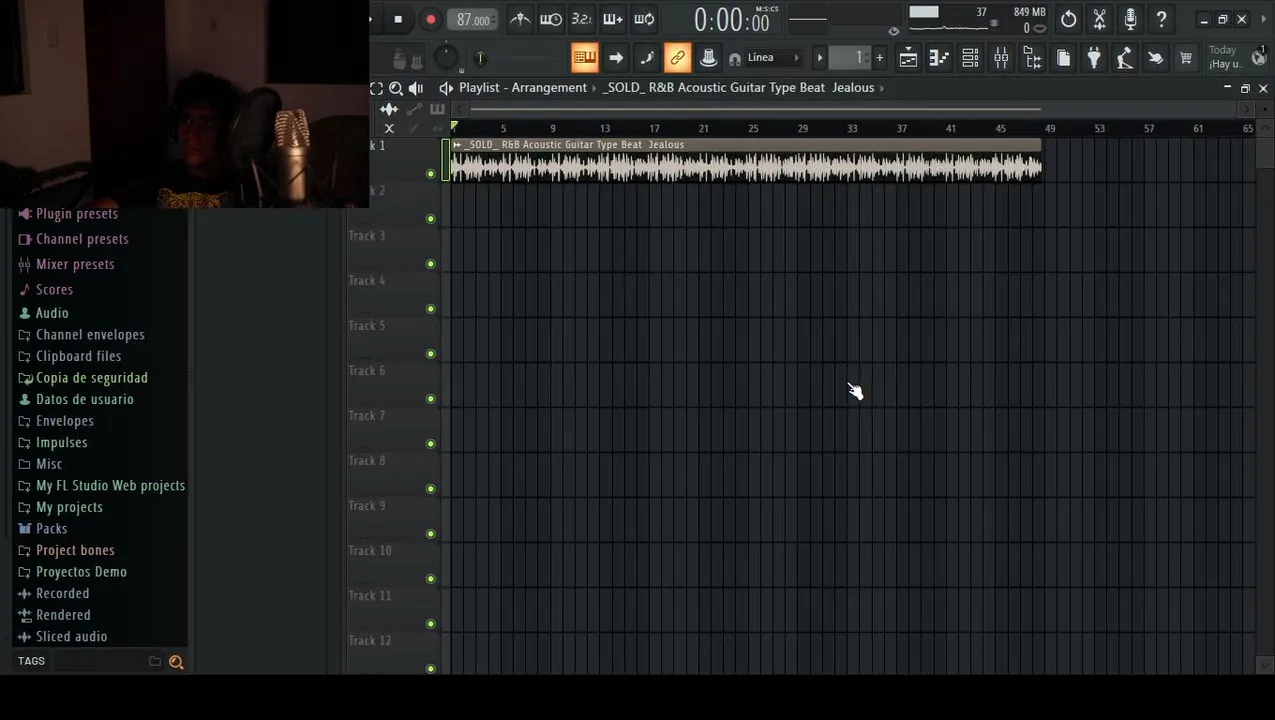Toggle the recording countdown icon
1275x720 pixels.
582,19
